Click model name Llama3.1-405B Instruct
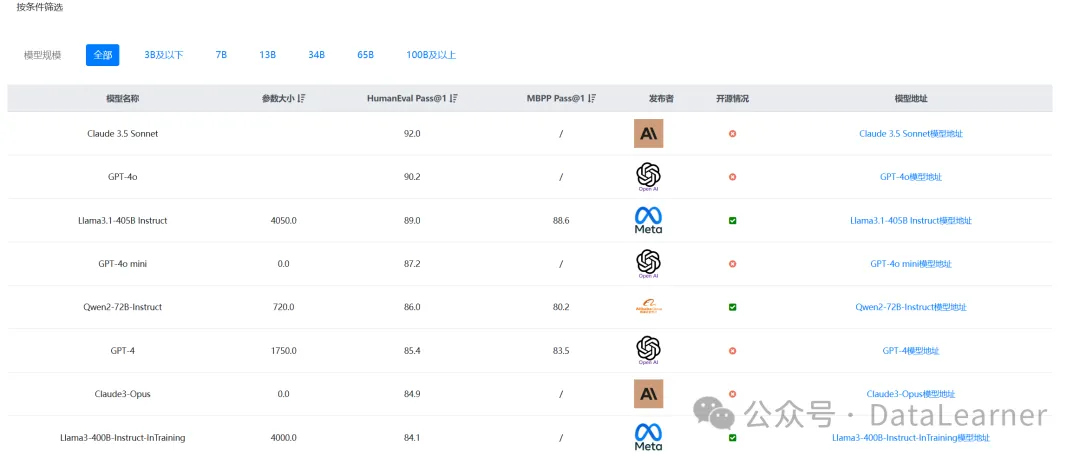The height and width of the screenshot is (458, 1080). point(123,220)
